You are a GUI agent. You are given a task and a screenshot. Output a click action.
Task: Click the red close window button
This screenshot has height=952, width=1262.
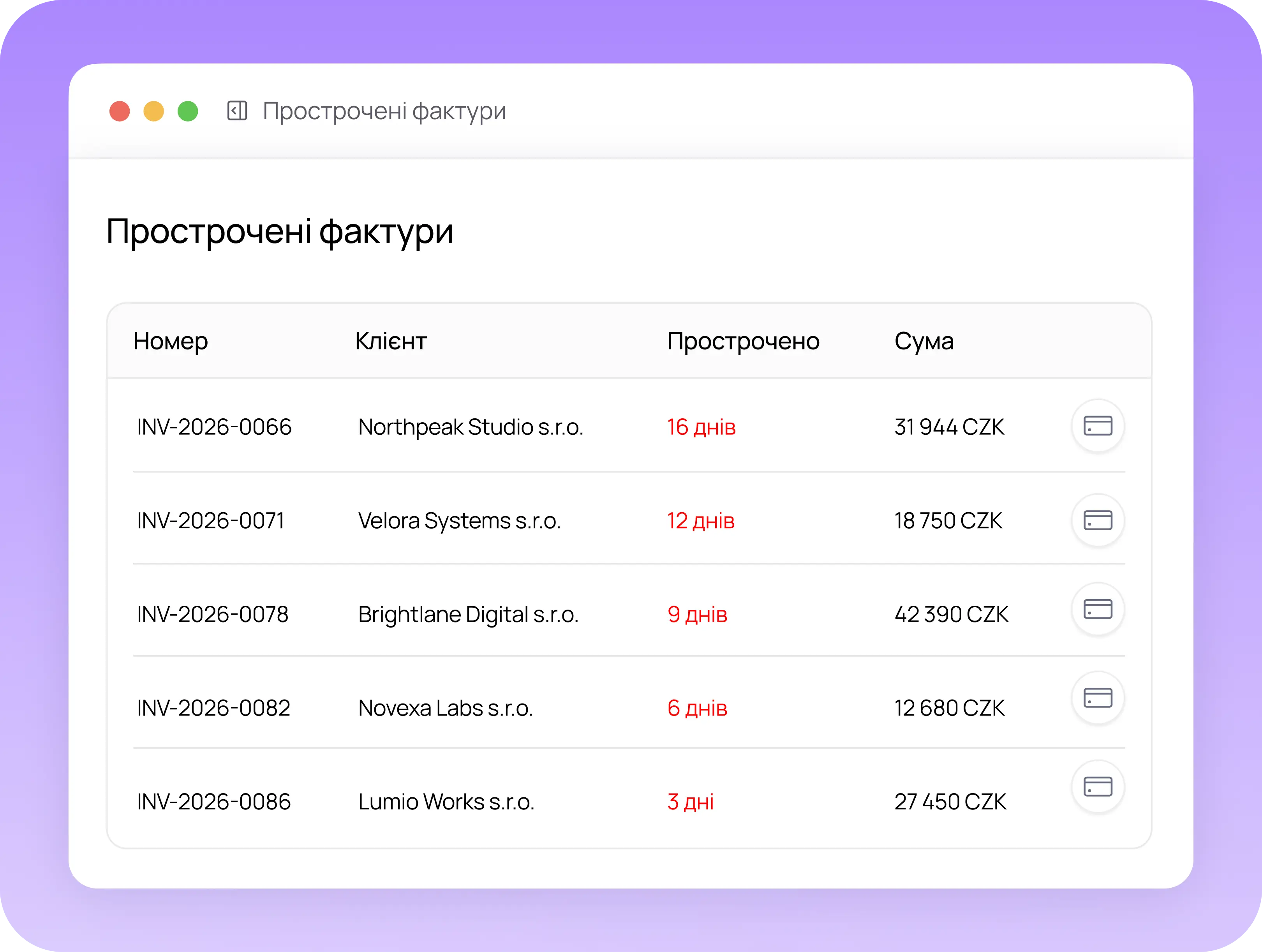click(120, 111)
